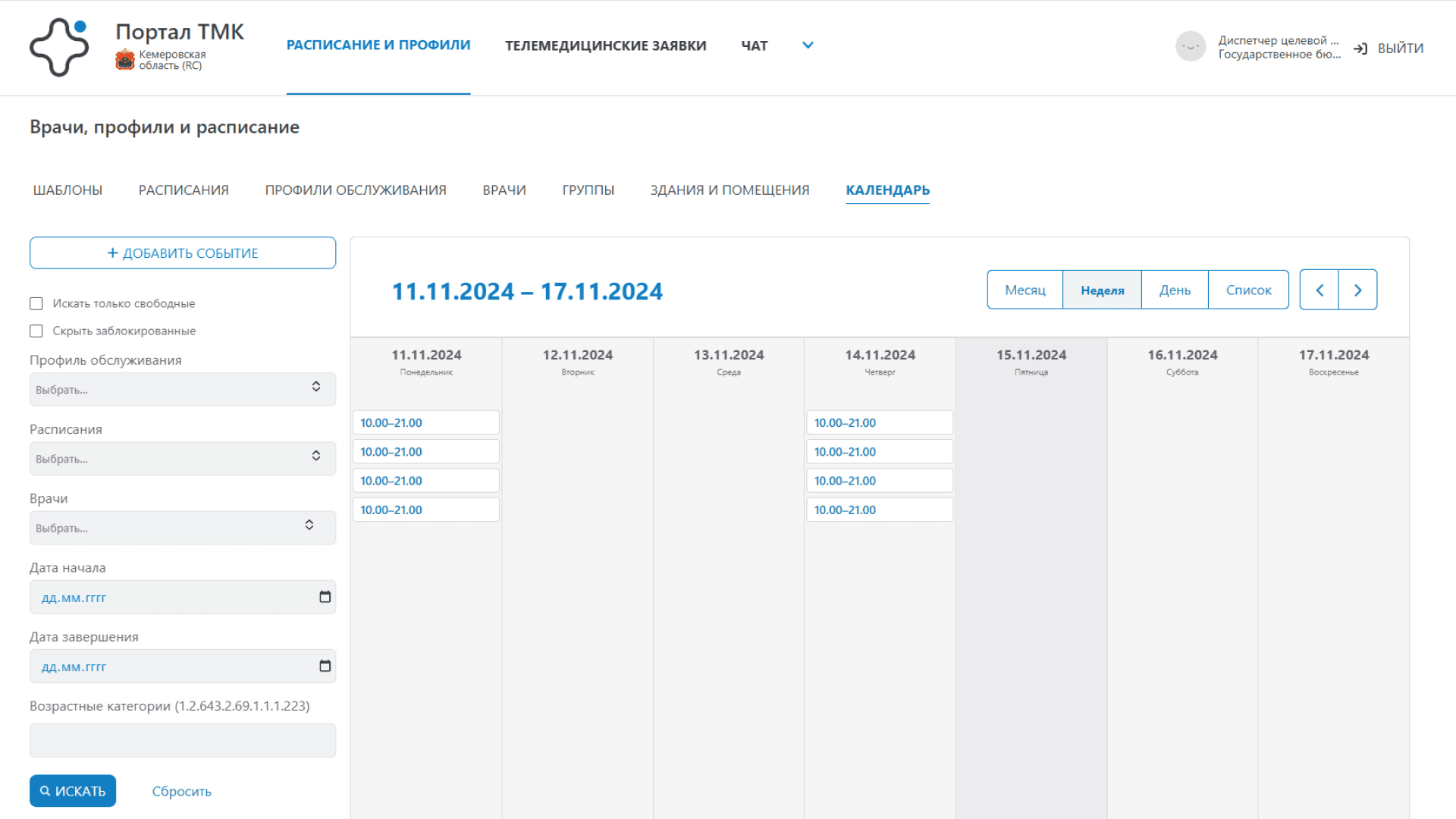The height and width of the screenshot is (819, 1456).
Task: Click the Портал ТМК cross logo
Action: (59, 47)
